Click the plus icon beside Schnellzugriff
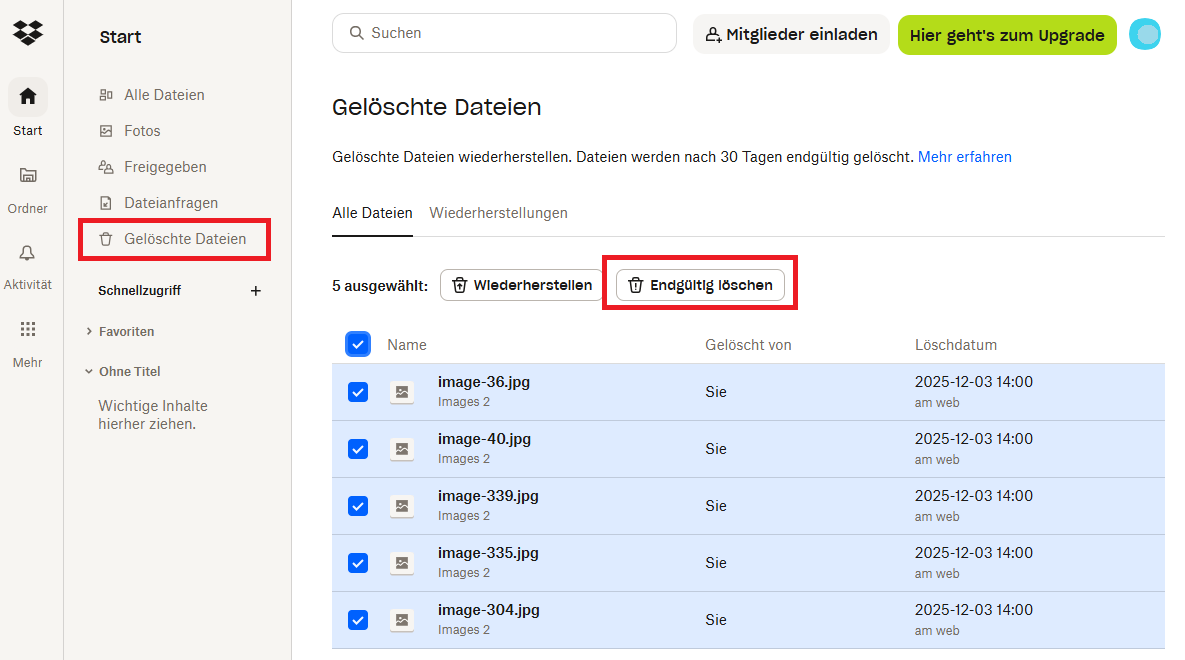Viewport: 1185px width, 660px height. (x=255, y=291)
